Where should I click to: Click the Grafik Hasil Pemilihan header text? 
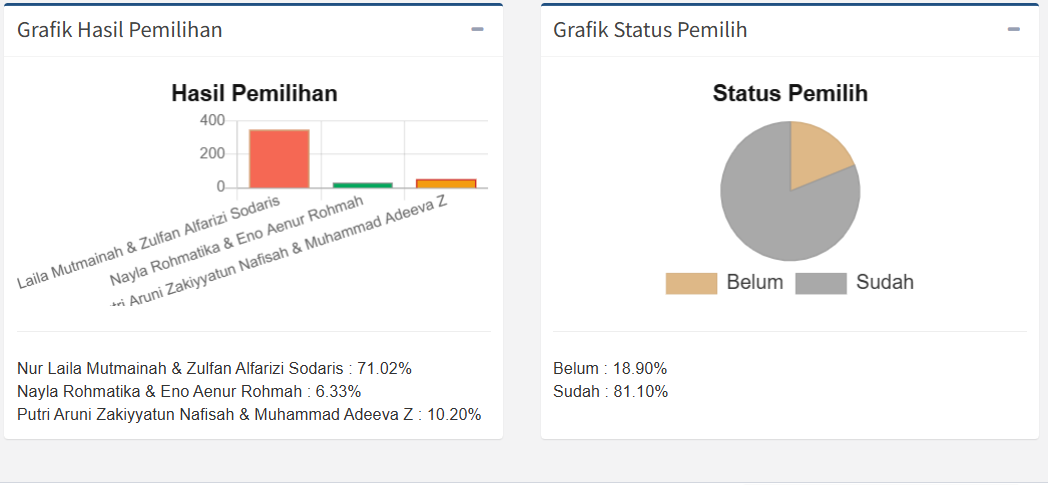(120, 30)
